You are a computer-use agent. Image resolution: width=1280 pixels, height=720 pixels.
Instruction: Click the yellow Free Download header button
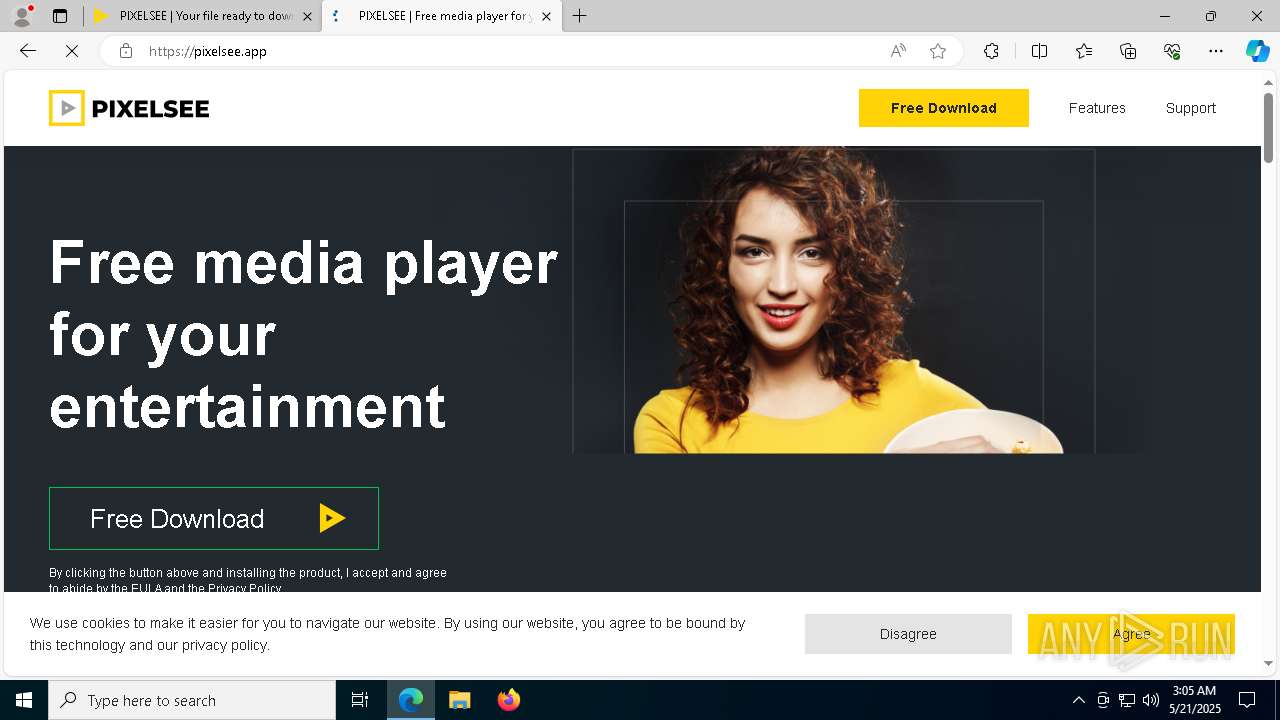(x=943, y=108)
